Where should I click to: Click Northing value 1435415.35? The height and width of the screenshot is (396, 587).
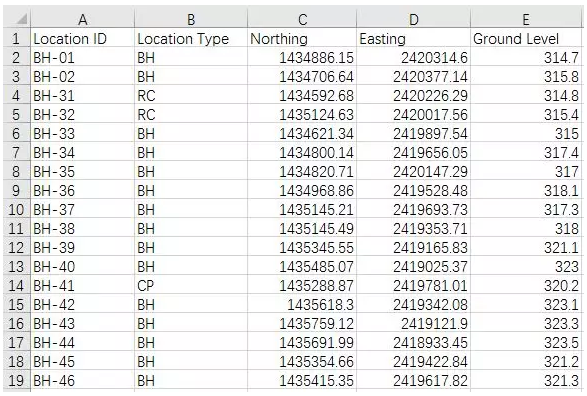302,381
